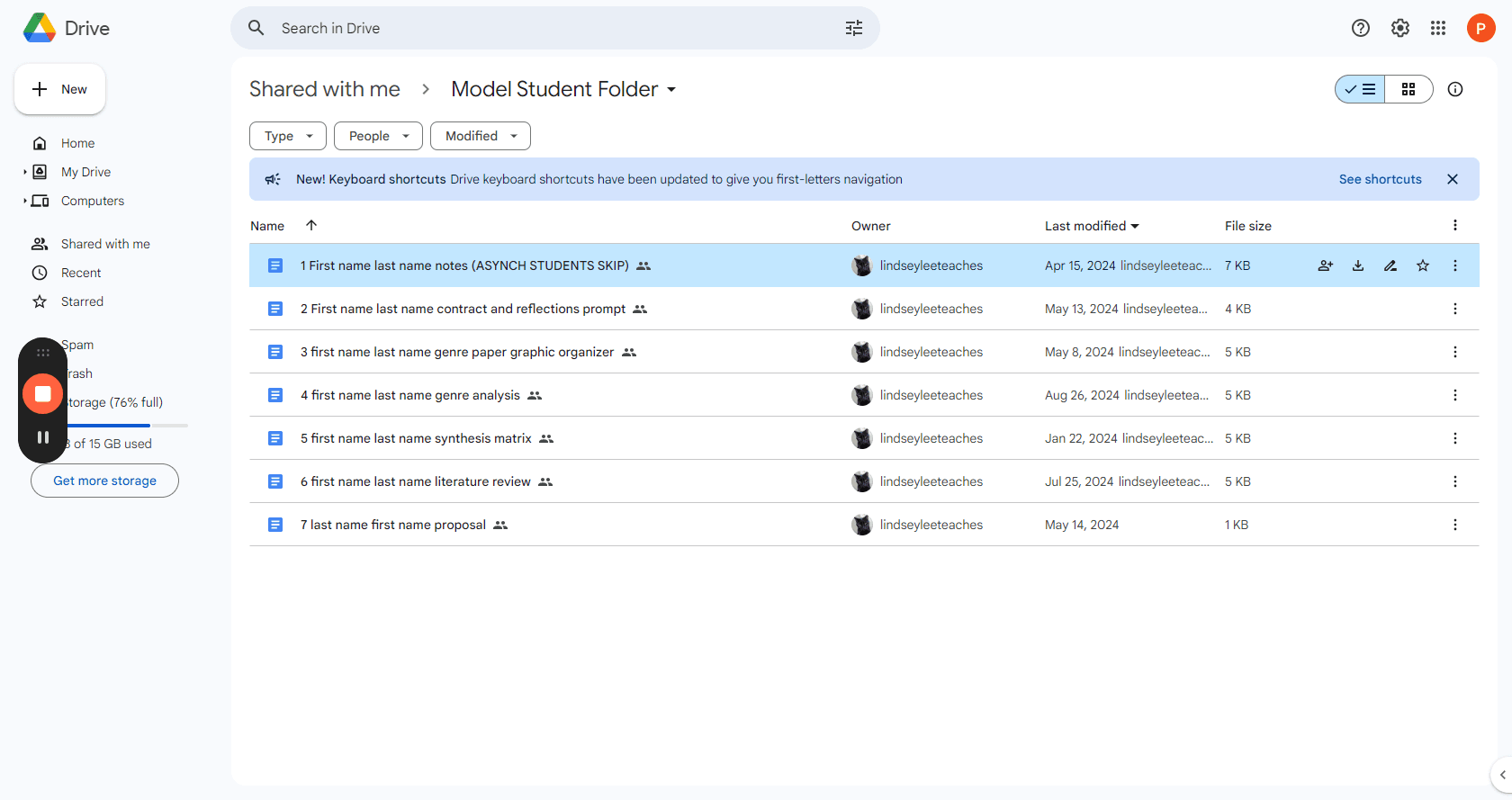Select 2 First name contract and reflections prompt
The height and width of the screenshot is (800, 1512).
point(864,309)
